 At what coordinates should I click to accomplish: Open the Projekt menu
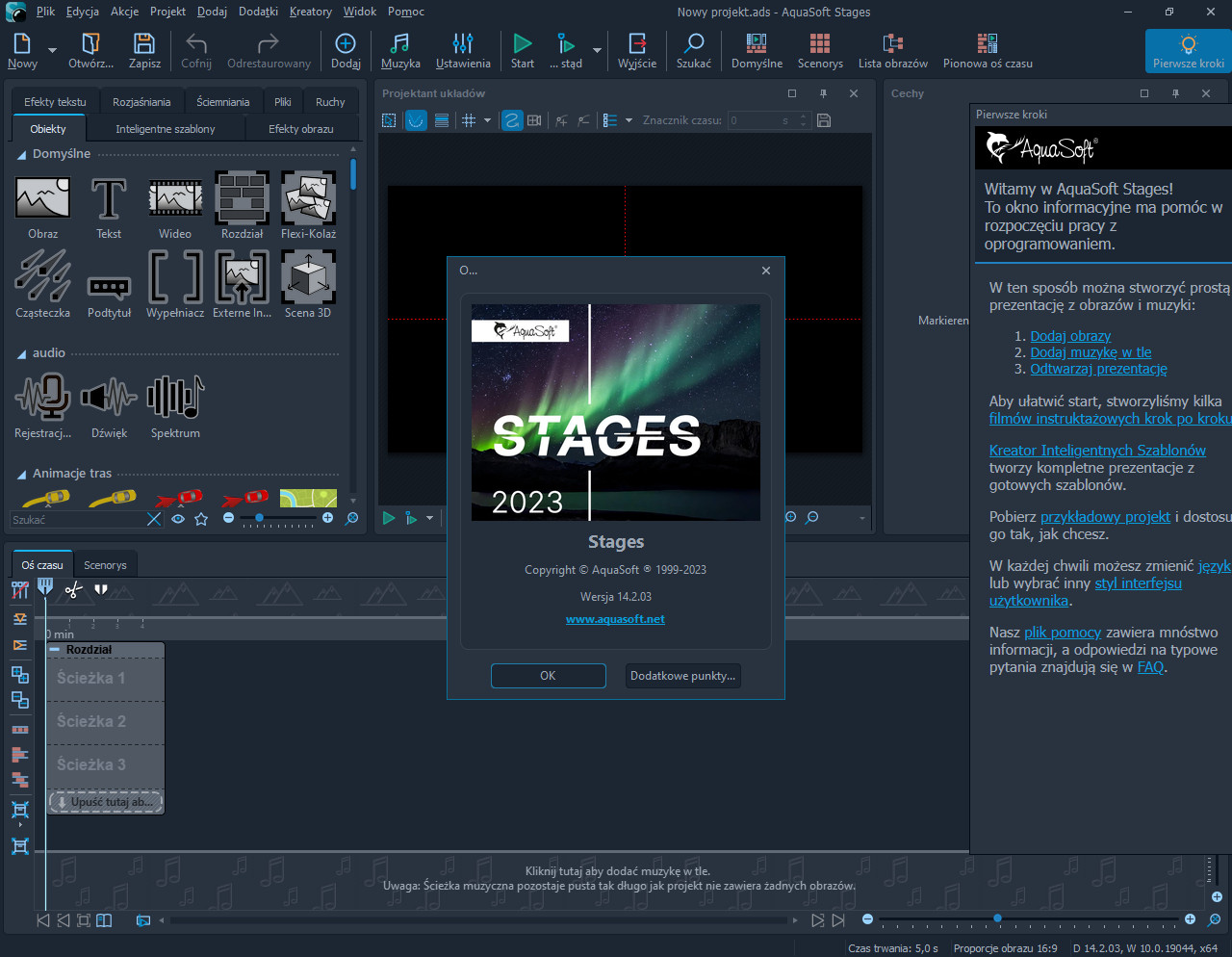tap(167, 12)
